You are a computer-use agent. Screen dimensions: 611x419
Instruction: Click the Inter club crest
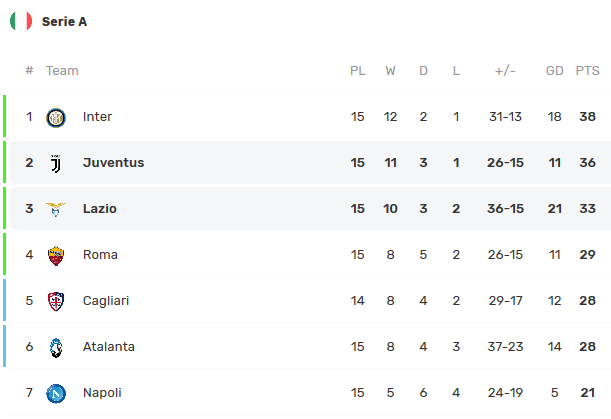pyautogui.click(x=56, y=117)
